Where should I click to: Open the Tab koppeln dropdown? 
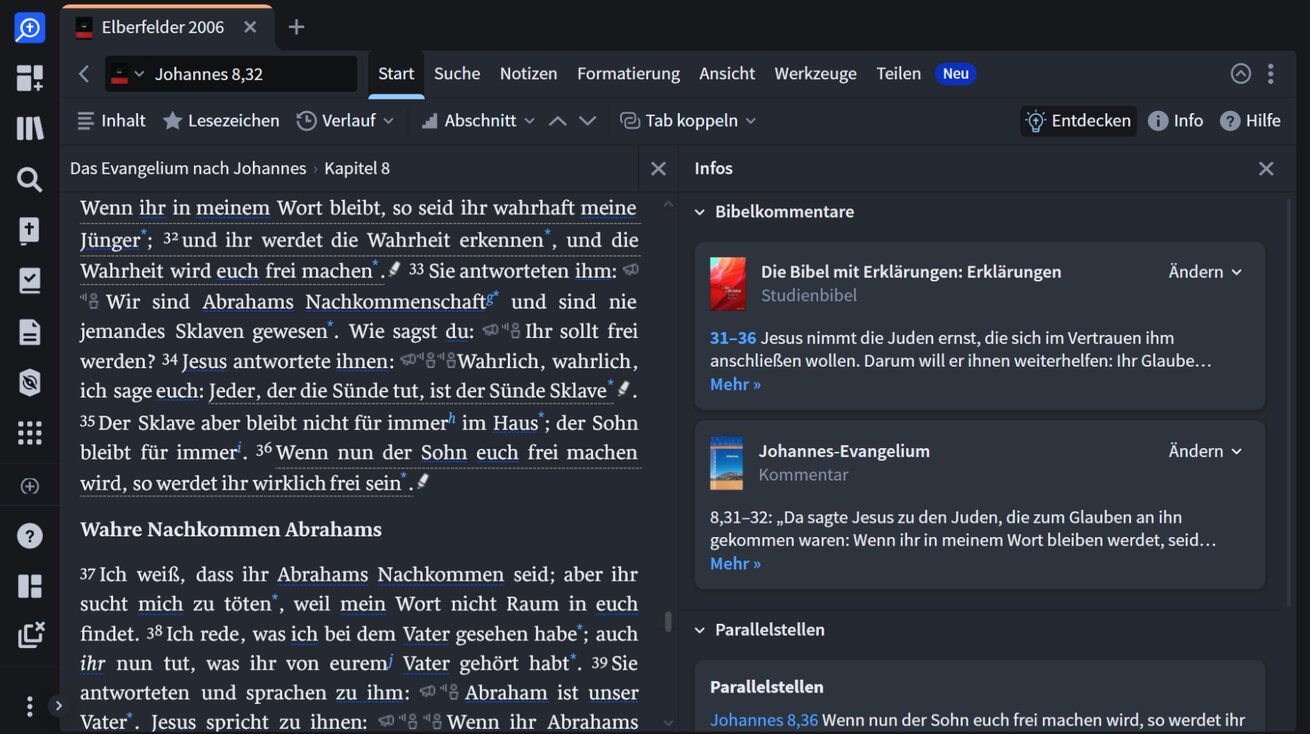click(688, 120)
